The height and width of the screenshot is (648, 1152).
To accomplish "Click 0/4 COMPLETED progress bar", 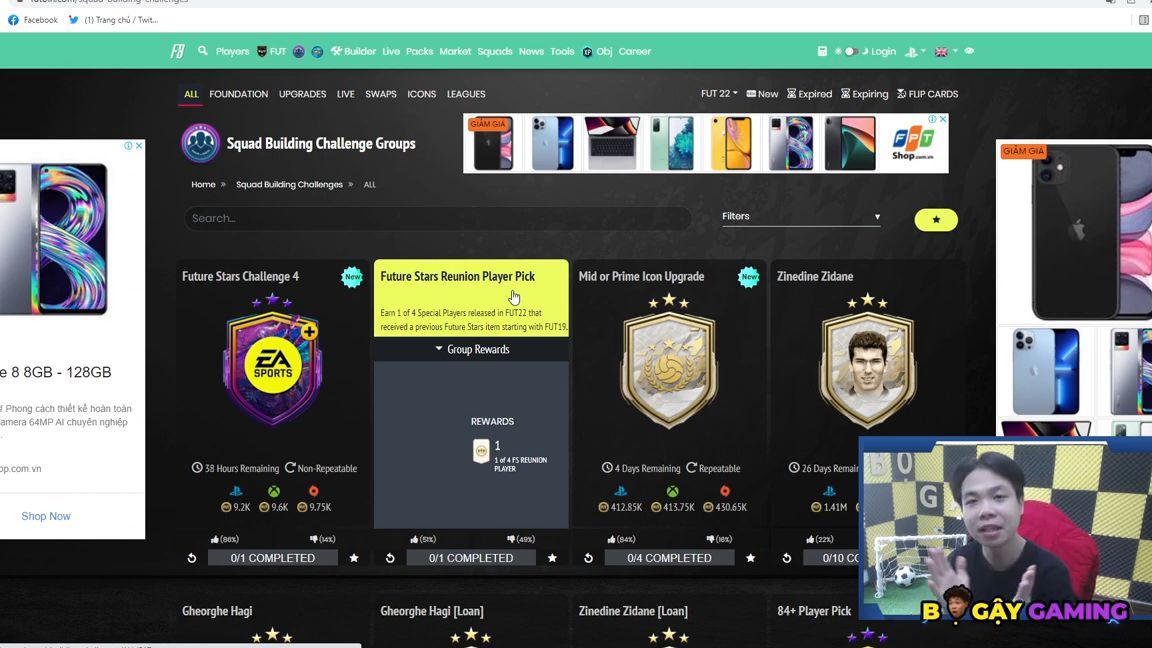I will pos(669,558).
